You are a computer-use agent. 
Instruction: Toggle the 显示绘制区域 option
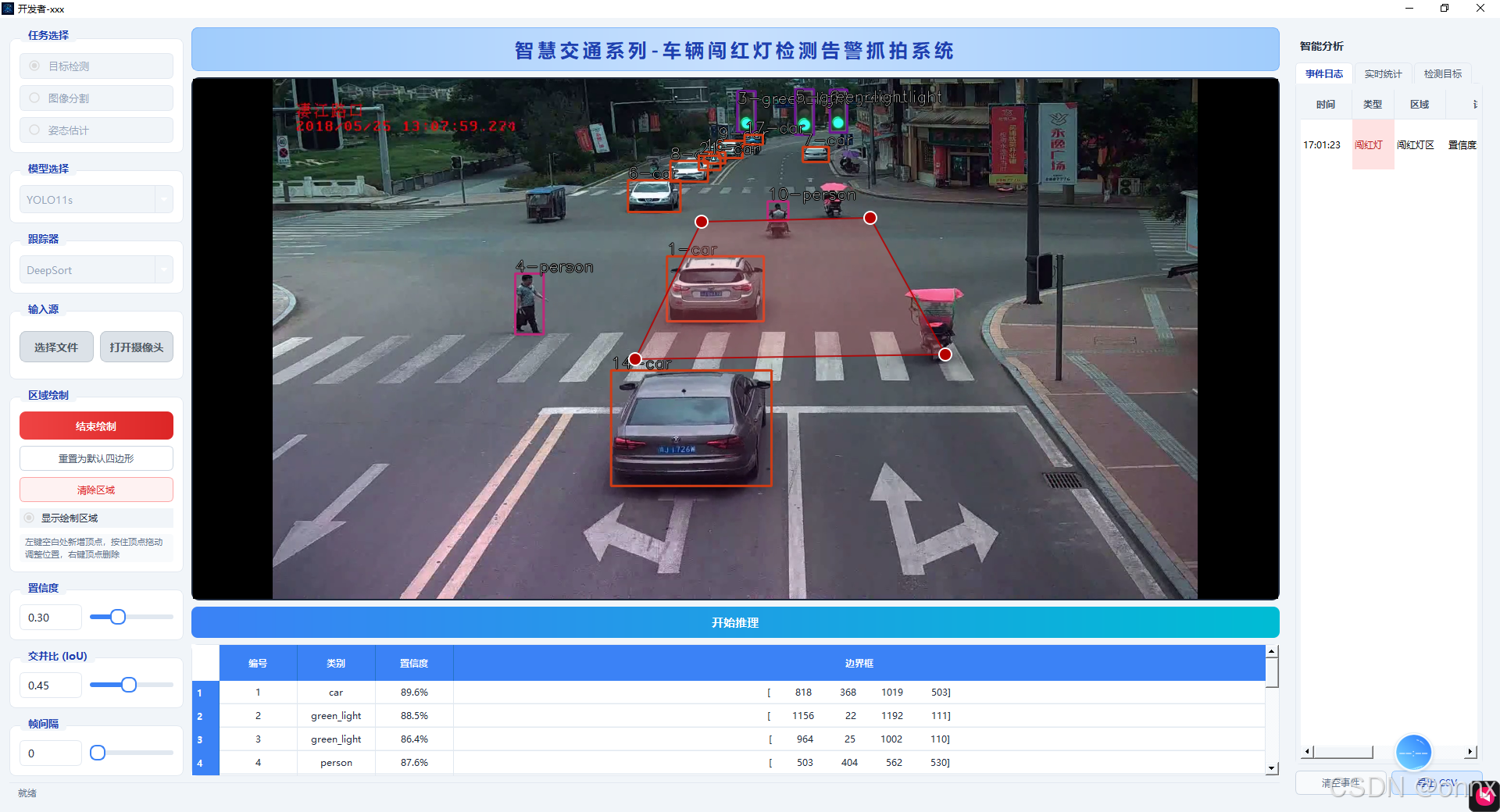pyautogui.click(x=96, y=518)
